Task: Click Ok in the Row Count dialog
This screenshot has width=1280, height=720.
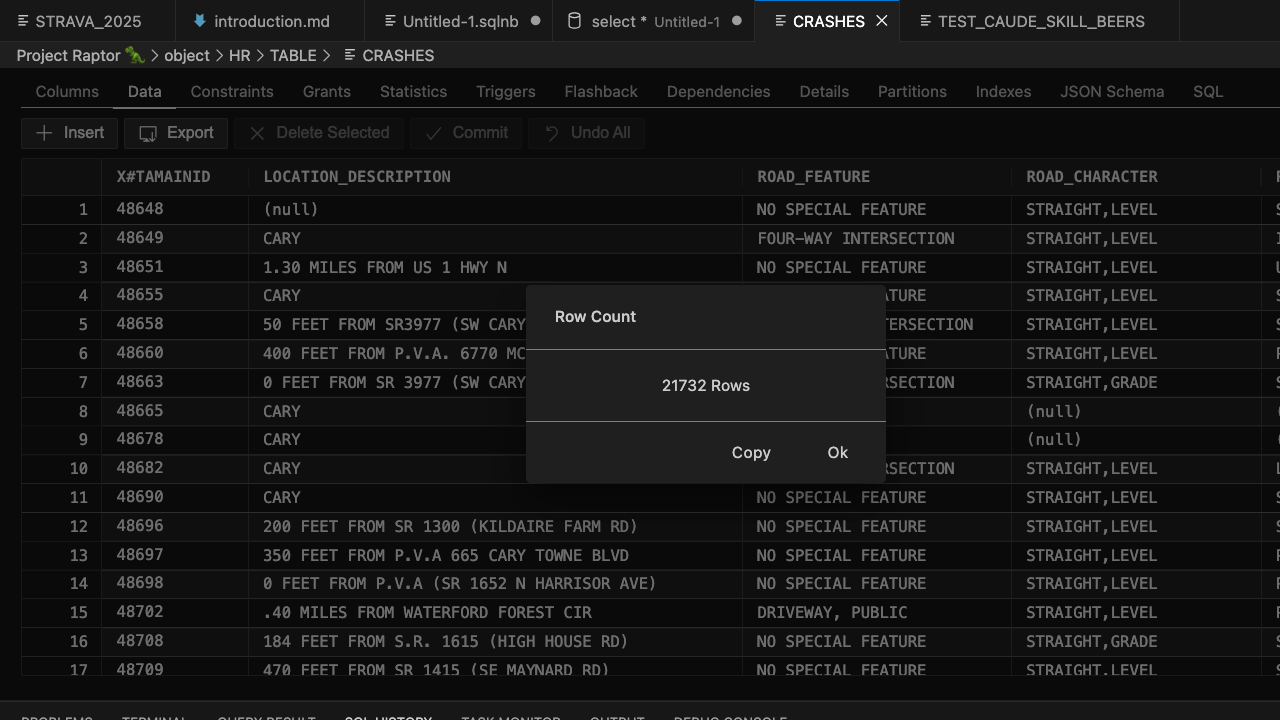Action: (837, 452)
